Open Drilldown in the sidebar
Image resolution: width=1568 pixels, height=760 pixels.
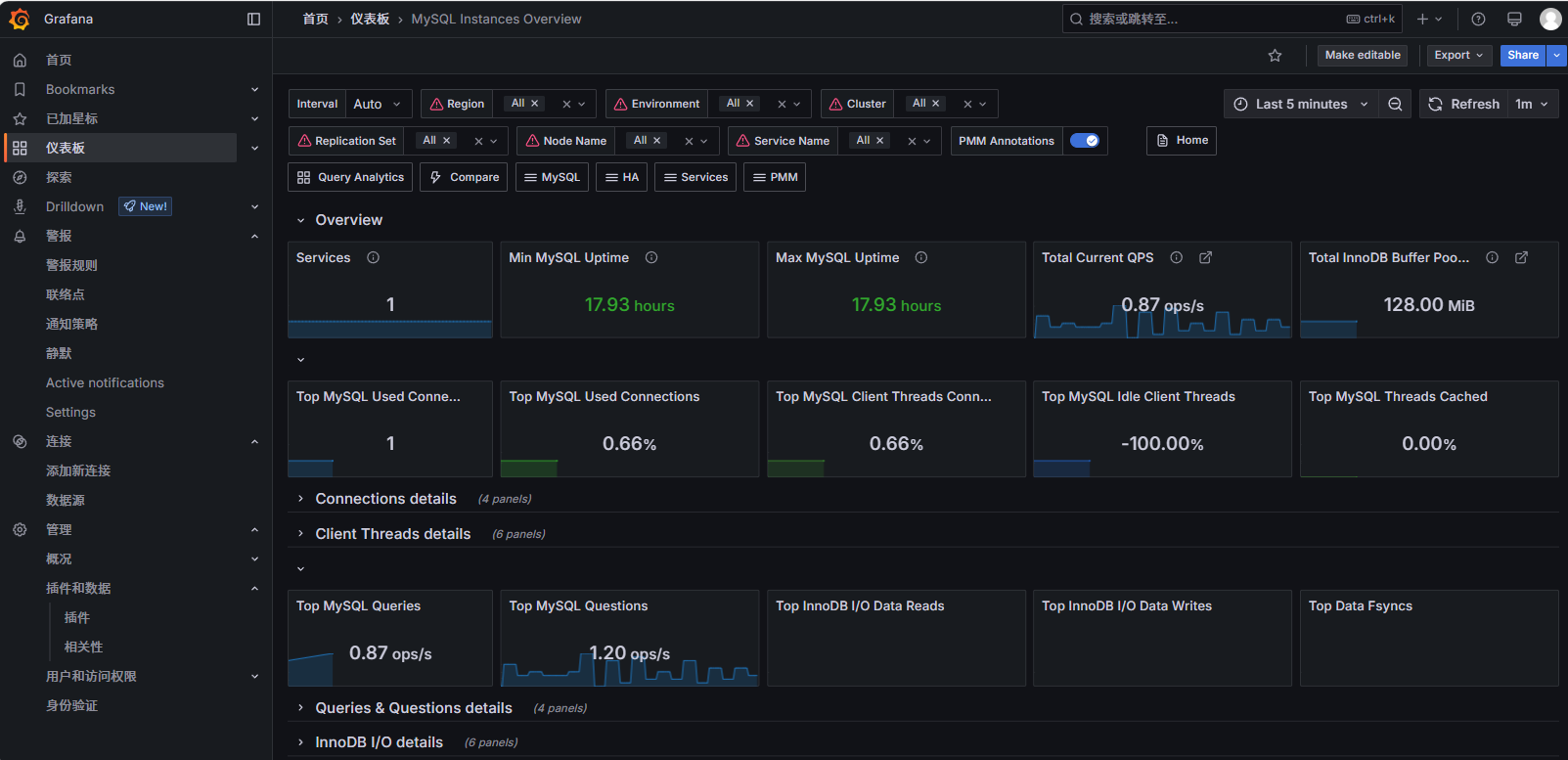tap(74, 206)
